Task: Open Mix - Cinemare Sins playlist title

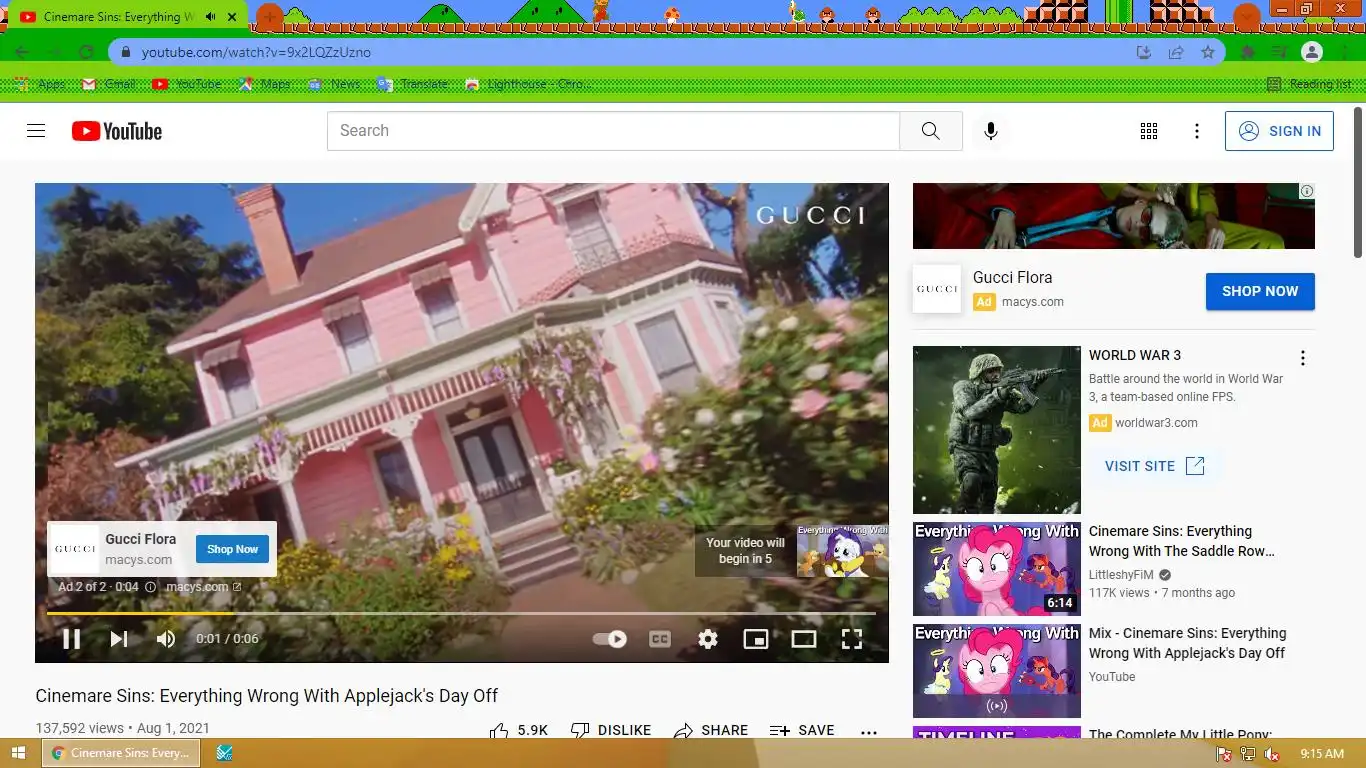Action: coord(1187,643)
